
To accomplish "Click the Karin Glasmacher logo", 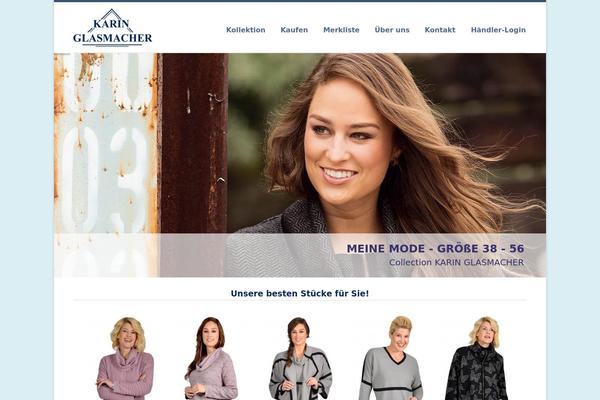I will pyautogui.click(x=112, y=28).
